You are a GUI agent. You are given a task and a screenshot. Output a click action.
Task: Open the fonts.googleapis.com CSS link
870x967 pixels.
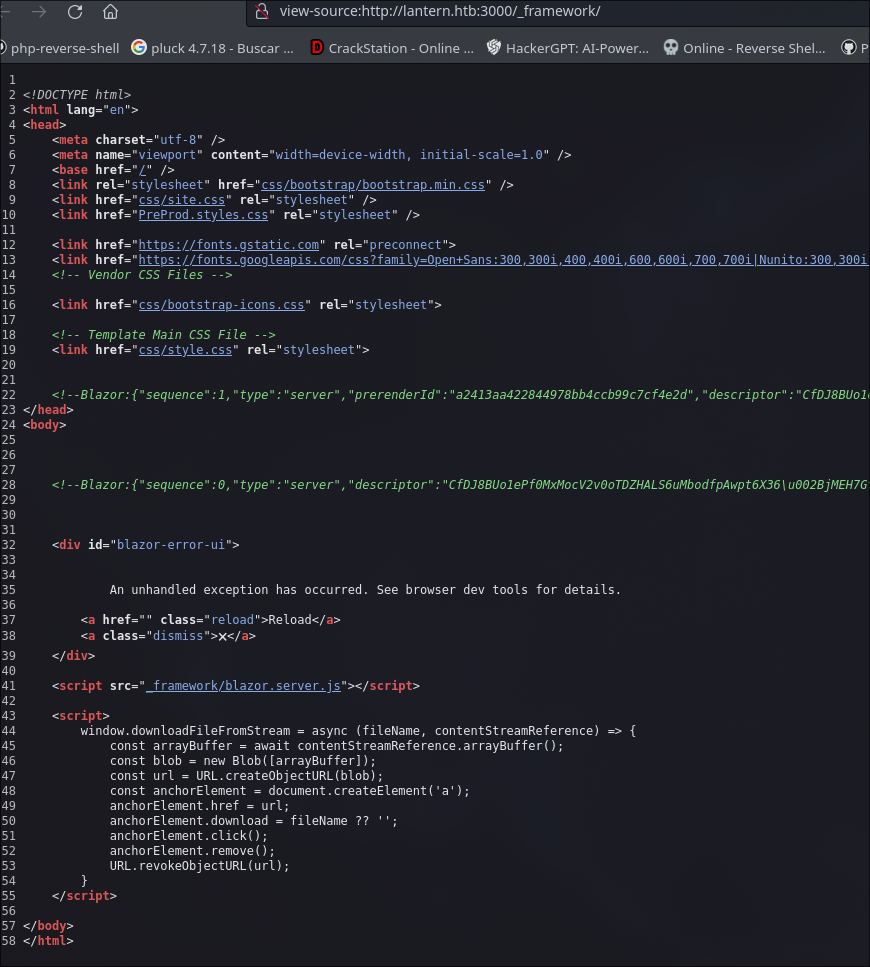click(x=503, y=260)
